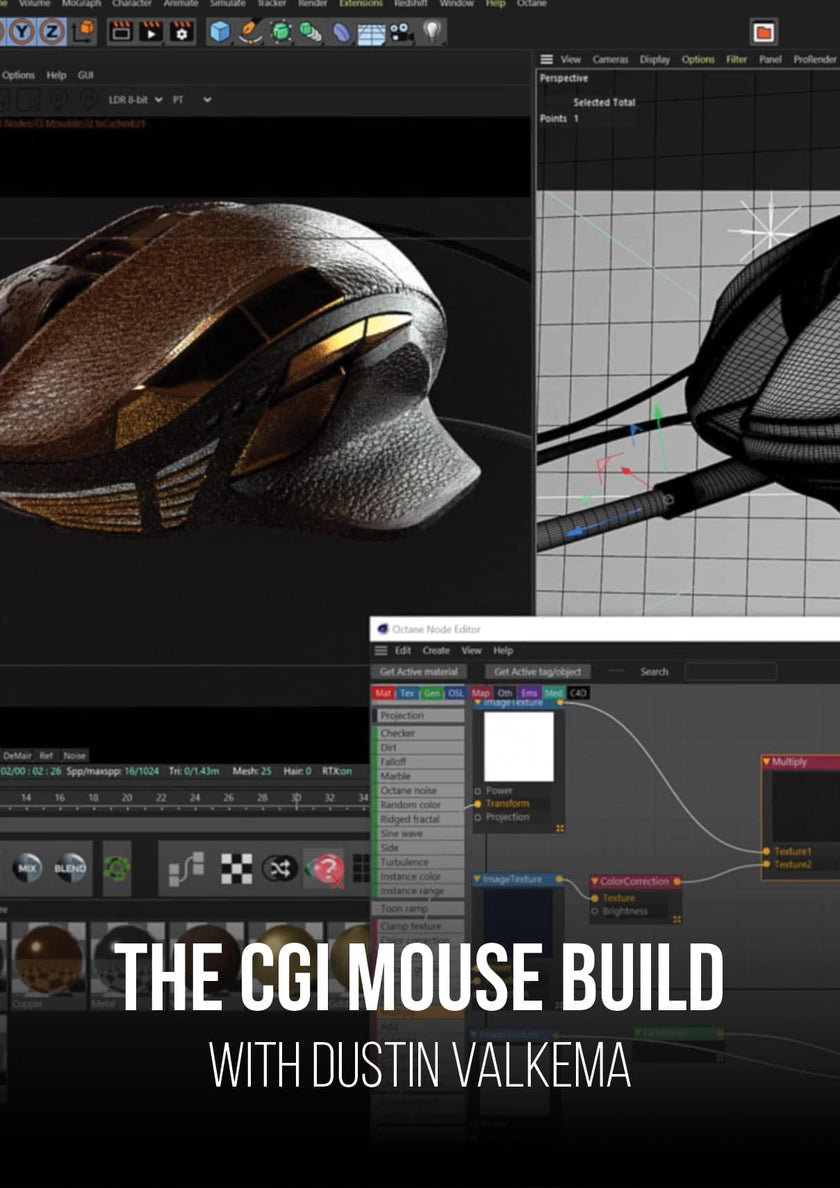Click Get Active material button
The image size is (840, 1188).
pos(419,672)
